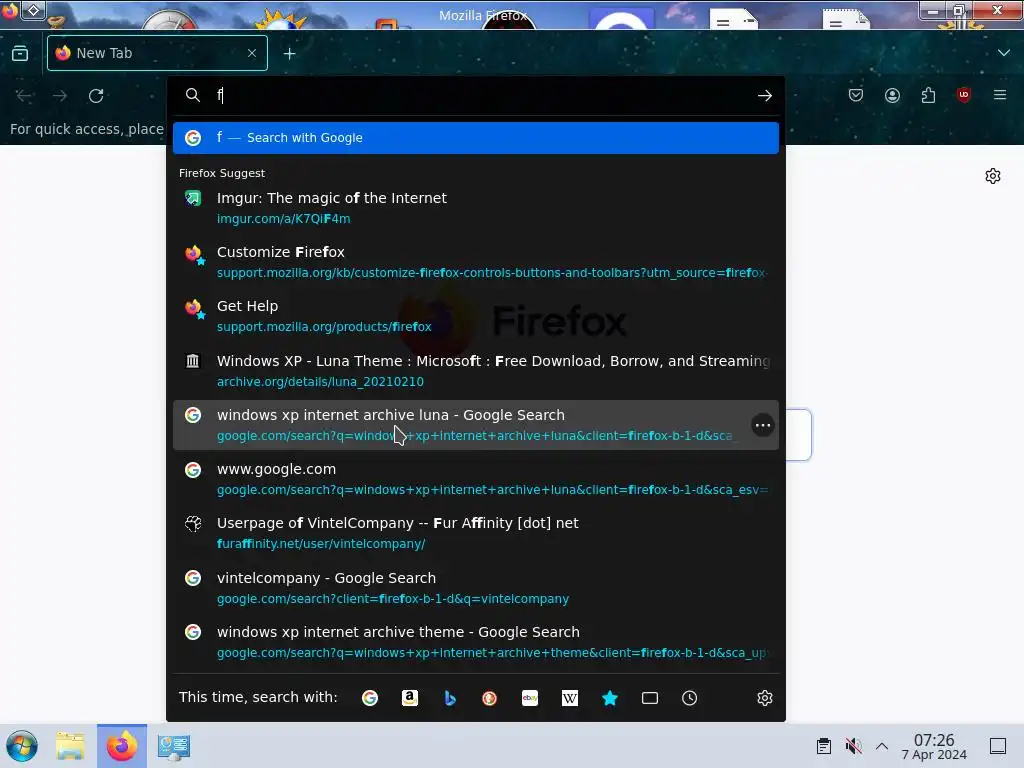Image resolution: width=1024 pixels, height=768 pixels.
Task: Search this time with Bing
Action: [x=449, y=697]
